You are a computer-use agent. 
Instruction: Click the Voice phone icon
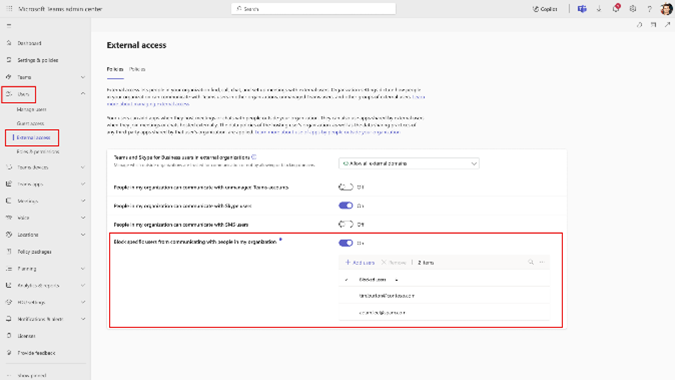pyautogui.click(x=9, y=218)
